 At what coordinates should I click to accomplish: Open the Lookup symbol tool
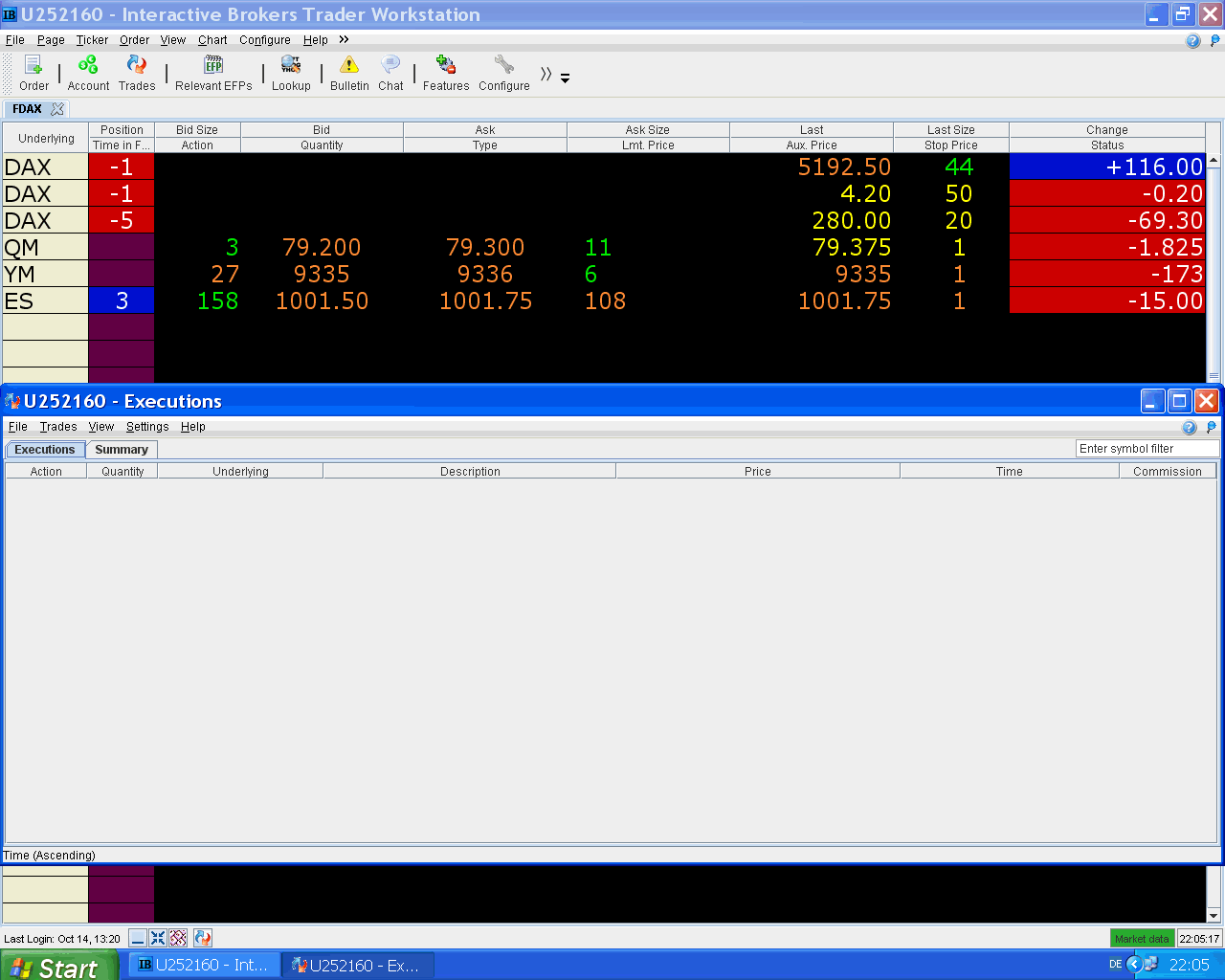291,73
